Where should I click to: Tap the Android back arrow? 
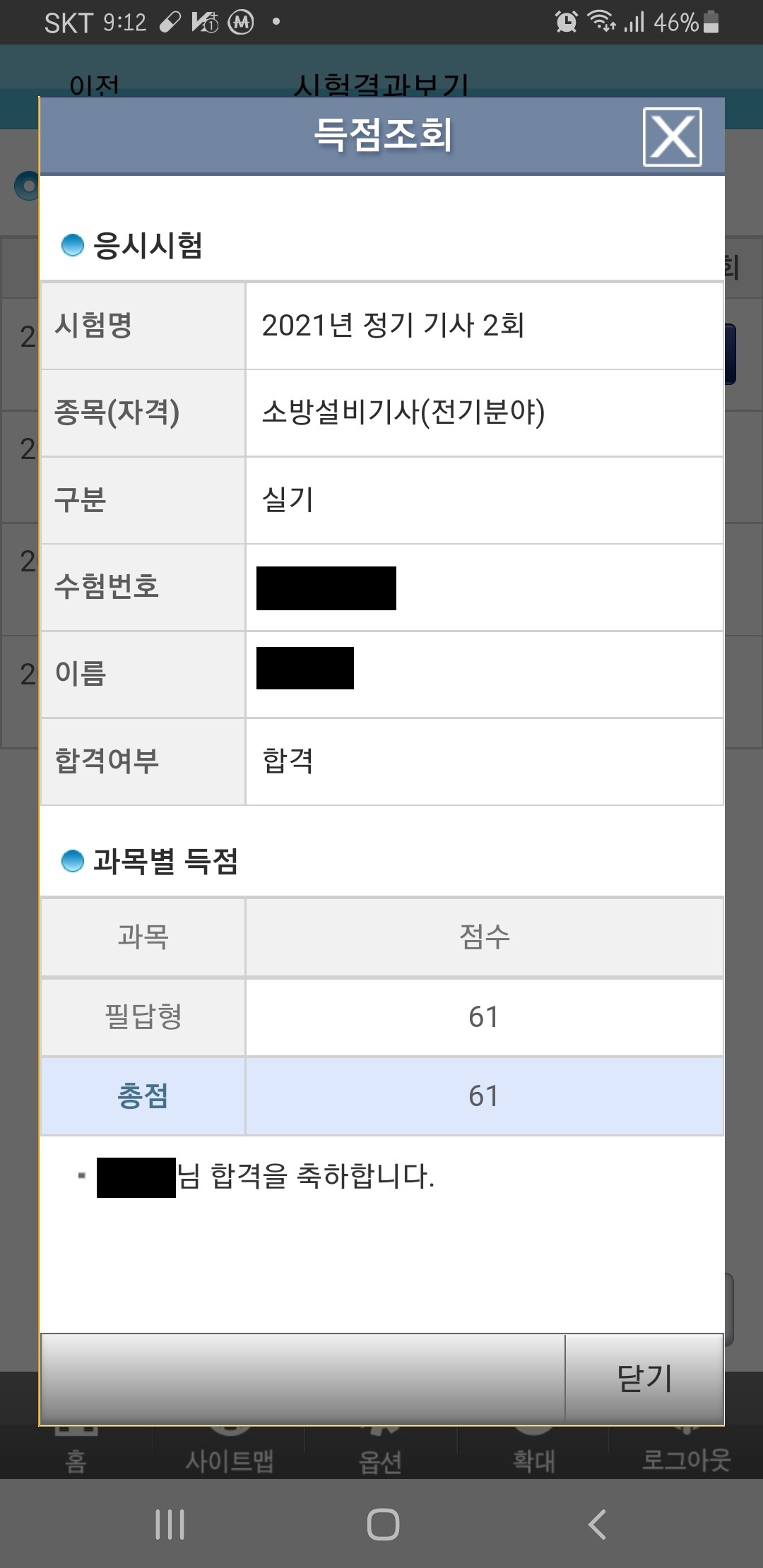pos(597,1524)
